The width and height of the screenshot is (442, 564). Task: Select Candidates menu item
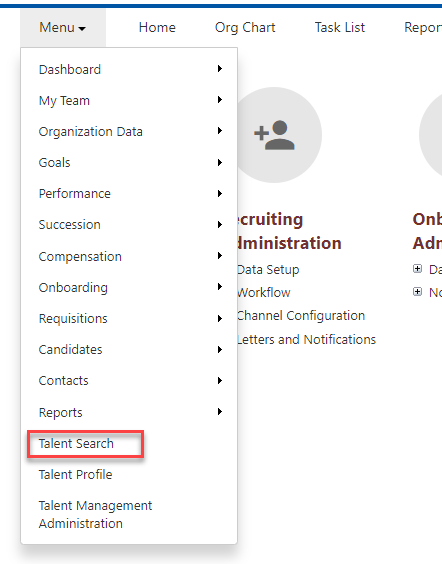click(x=70, y=350)
